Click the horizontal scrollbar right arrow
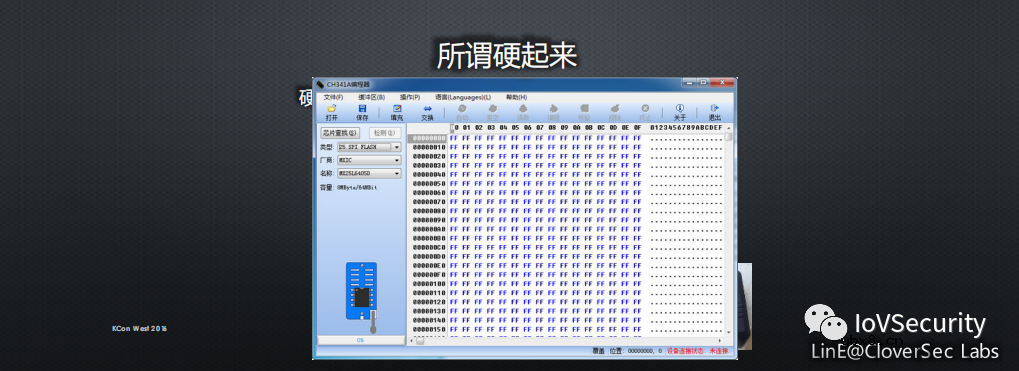1019x371 pixels. click(x=720, y=340)
